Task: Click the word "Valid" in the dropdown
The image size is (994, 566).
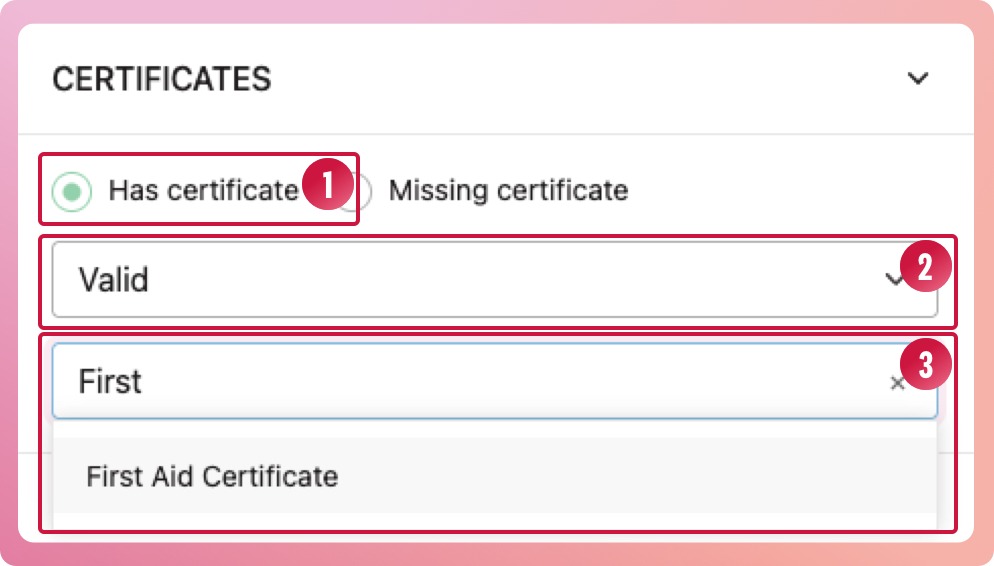Action: click(114, 280)
